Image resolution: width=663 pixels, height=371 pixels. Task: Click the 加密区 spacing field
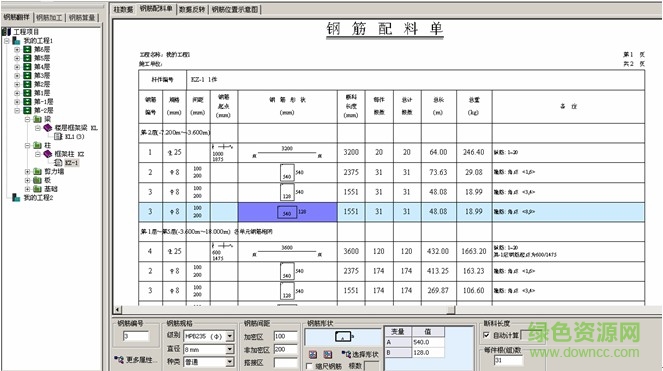[286, 336]
